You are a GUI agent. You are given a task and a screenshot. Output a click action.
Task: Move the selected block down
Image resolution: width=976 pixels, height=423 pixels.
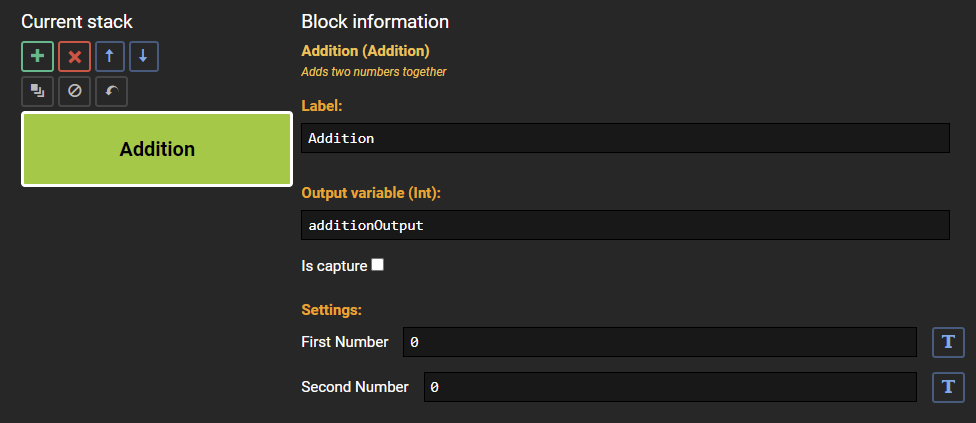click(x=144, y=57)
